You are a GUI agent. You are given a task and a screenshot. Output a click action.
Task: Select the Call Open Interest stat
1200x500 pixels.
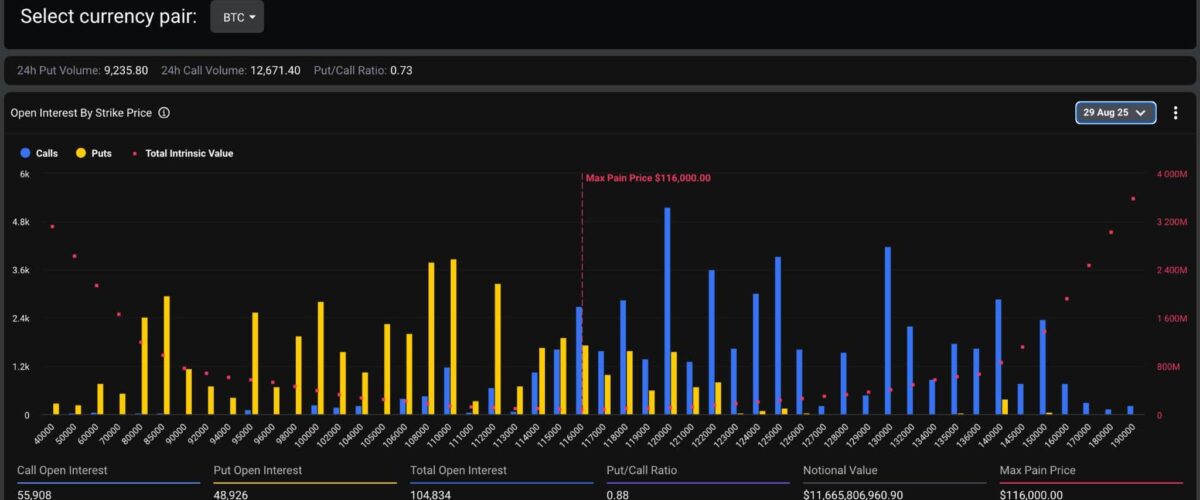62,470
